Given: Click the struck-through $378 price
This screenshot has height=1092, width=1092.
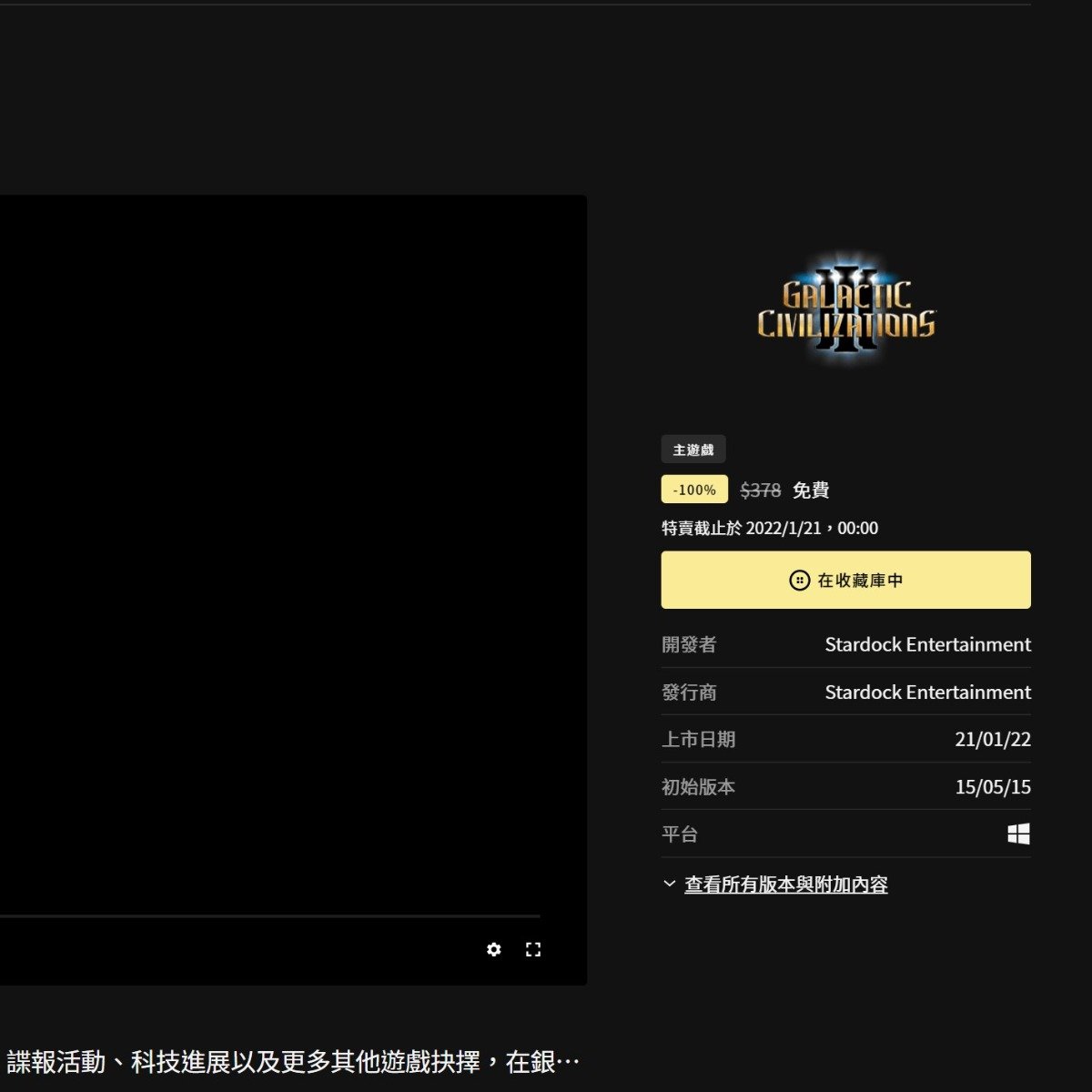Looking at the screenshot, I should click(x=760, y=490).
